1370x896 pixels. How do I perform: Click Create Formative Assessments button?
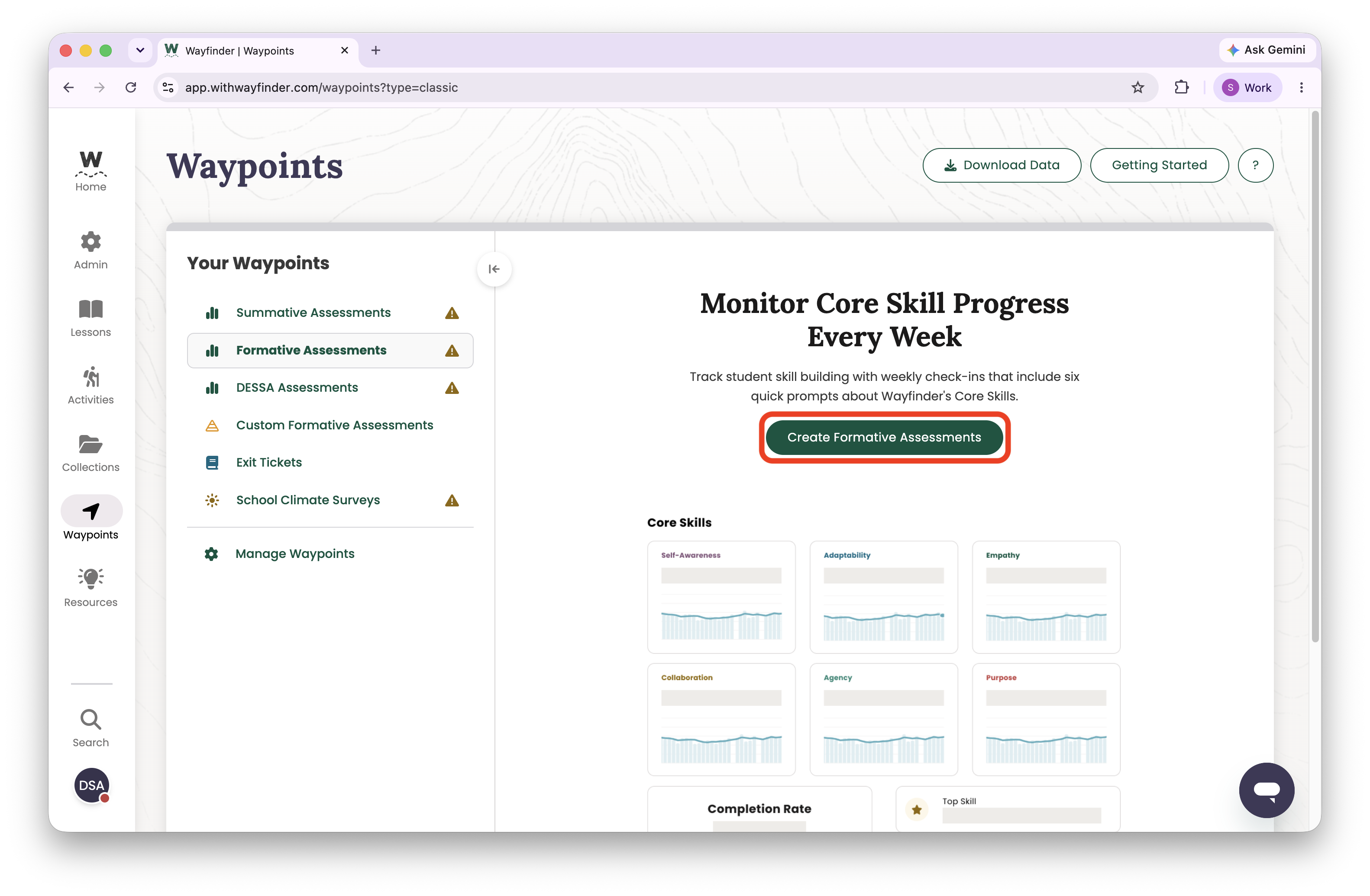pos(884,437)
